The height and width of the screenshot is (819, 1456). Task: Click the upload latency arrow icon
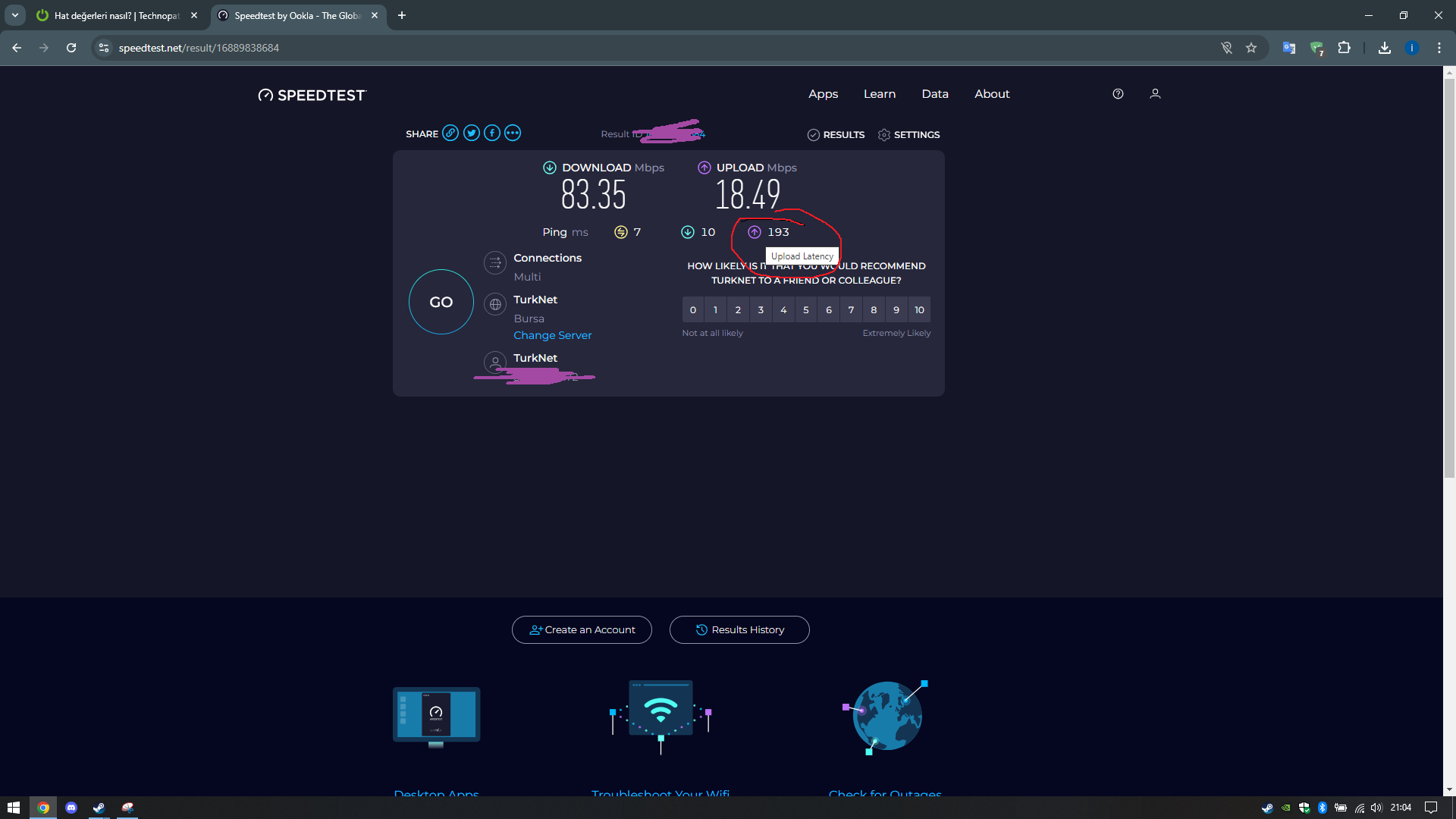(x=755, y=232)
